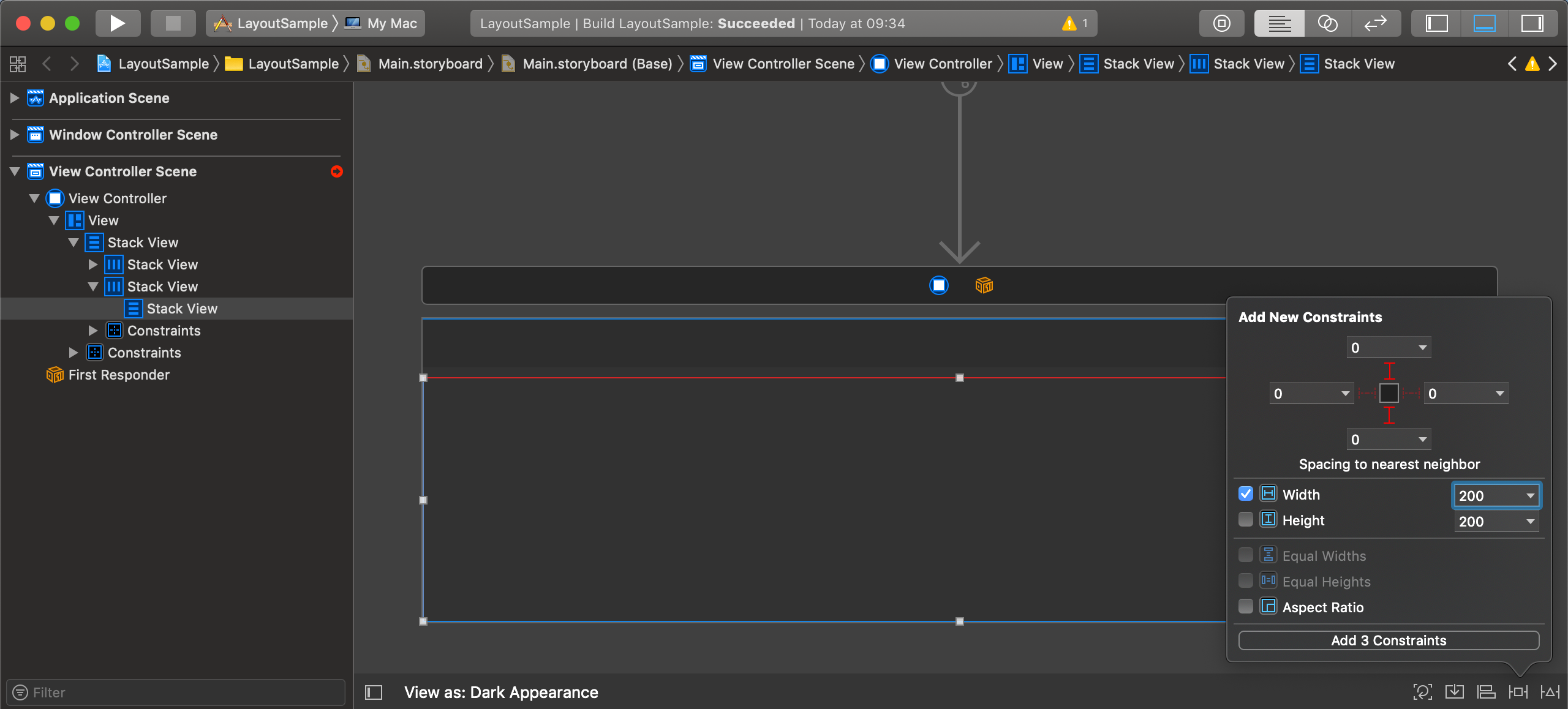Expand the Constraints tree item
This screenshot has height=709, width=1568.
click(x=93, y=331)
